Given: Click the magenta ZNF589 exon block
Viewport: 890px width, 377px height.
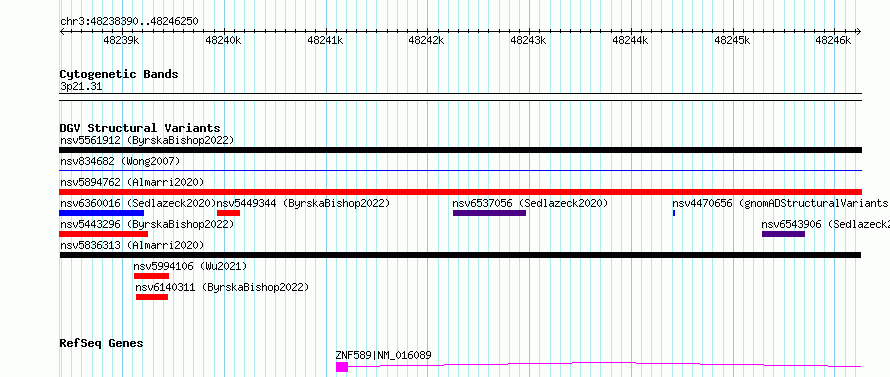Looking at the screenshot, I should pyautogui.click(x=342, y=367).
